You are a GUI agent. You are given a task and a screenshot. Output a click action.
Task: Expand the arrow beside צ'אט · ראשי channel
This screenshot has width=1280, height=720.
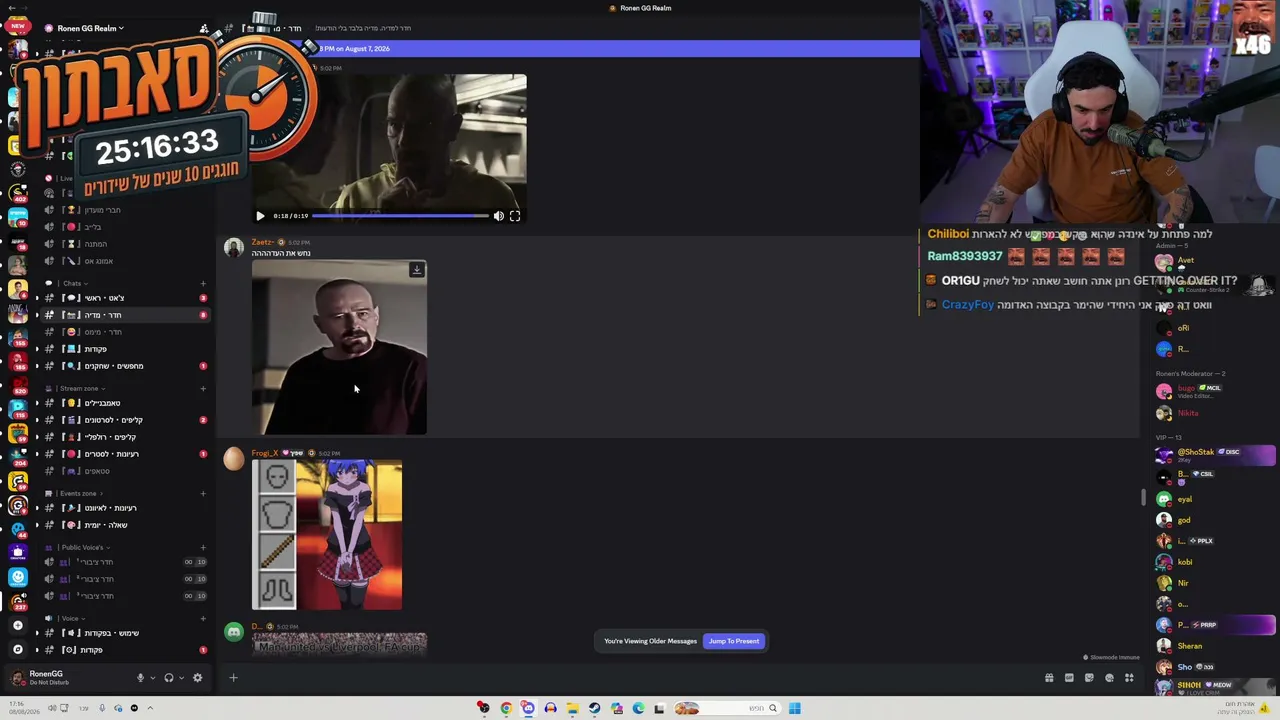[x=37, y=298]
